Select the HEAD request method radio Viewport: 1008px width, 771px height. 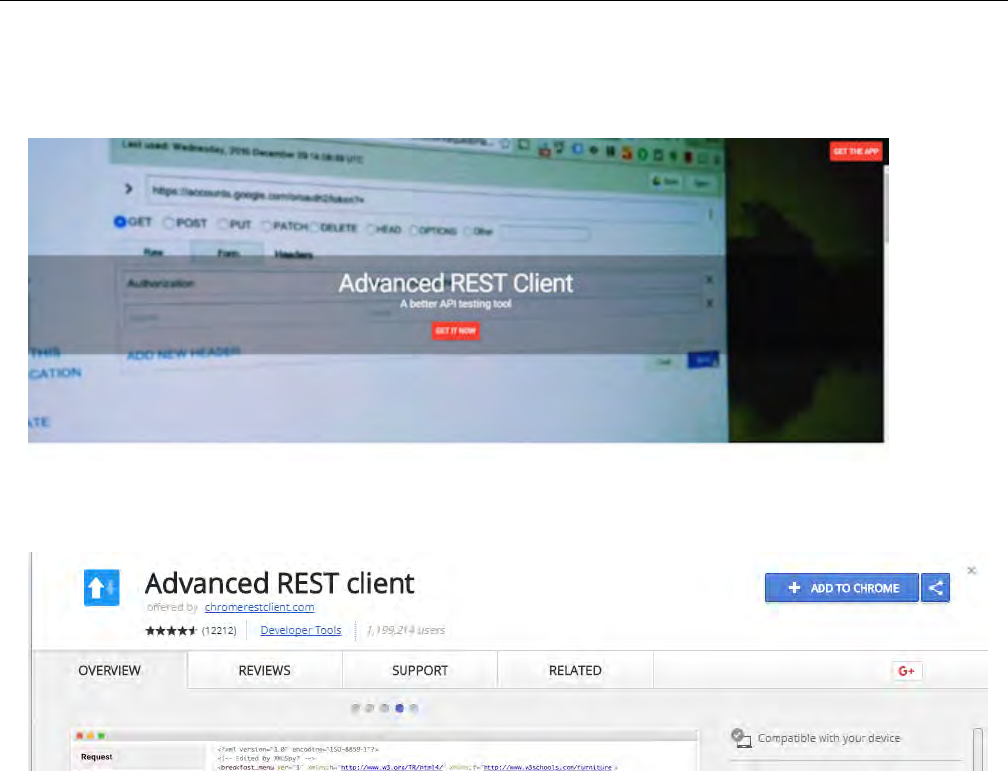pyautogui.click(x=371, y=229)
